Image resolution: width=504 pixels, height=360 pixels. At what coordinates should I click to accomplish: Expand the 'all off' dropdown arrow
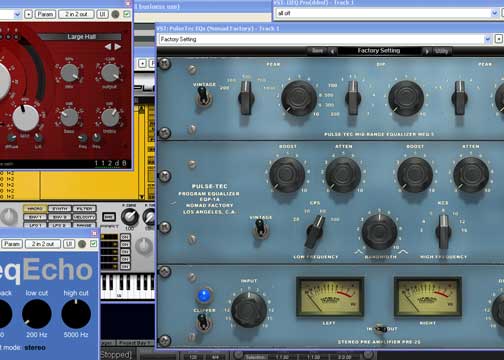click(x=495, y=13)
